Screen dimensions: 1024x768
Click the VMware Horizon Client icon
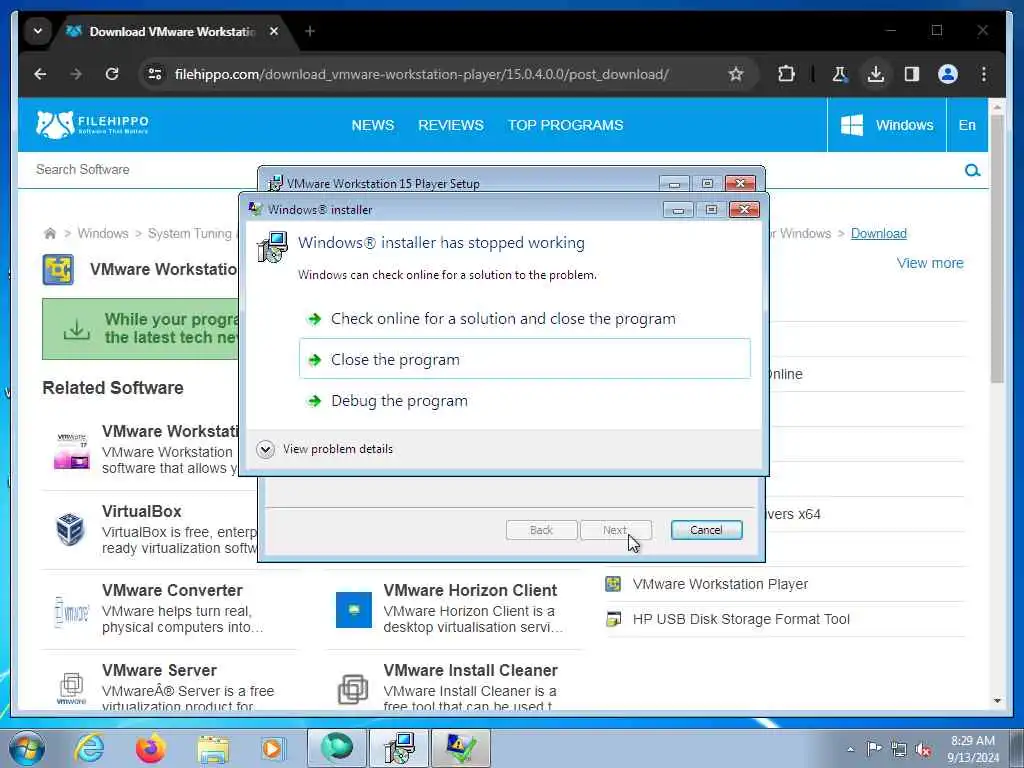tap(354, 609)
